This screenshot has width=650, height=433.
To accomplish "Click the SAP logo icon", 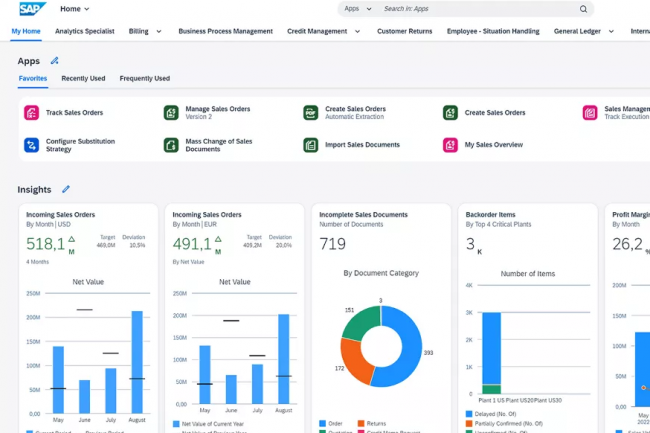I will coord(31,9).
